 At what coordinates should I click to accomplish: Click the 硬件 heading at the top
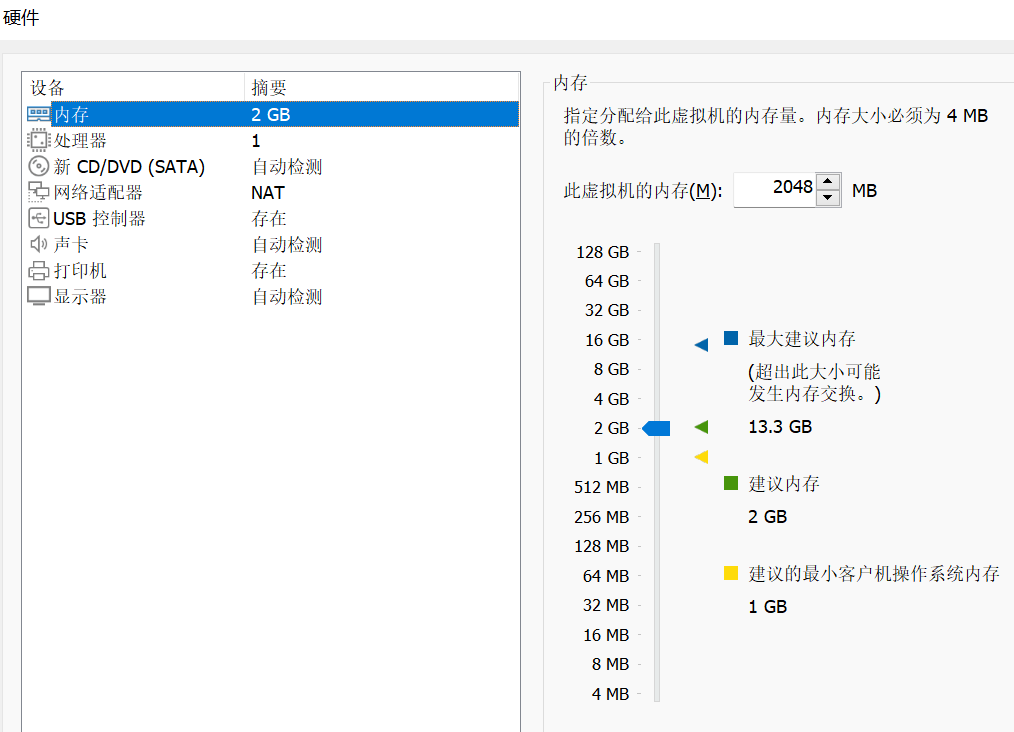(x=21, y=17)
